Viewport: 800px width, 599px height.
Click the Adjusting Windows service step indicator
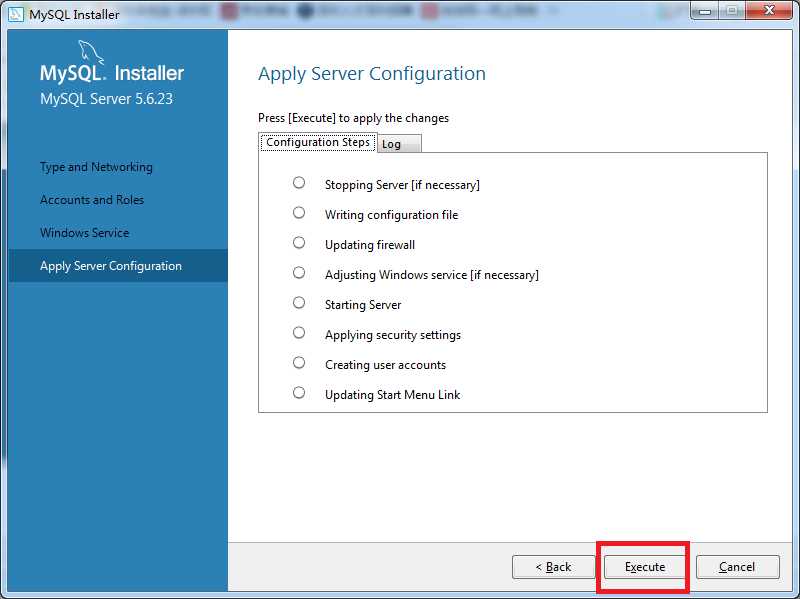click(x=299, y=273)
